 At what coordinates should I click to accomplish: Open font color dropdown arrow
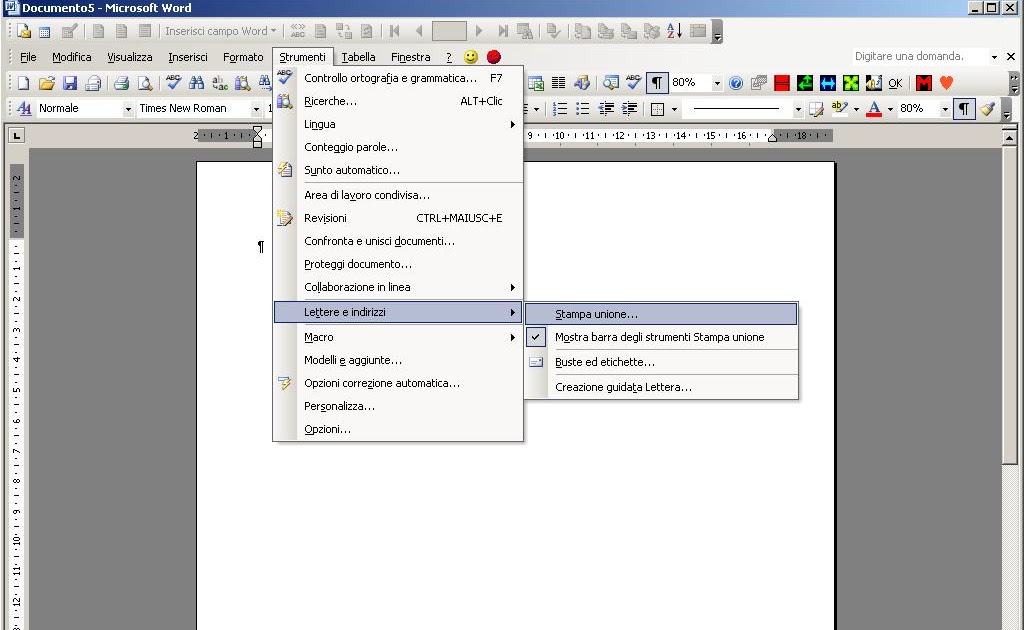[x=889, y=109]
